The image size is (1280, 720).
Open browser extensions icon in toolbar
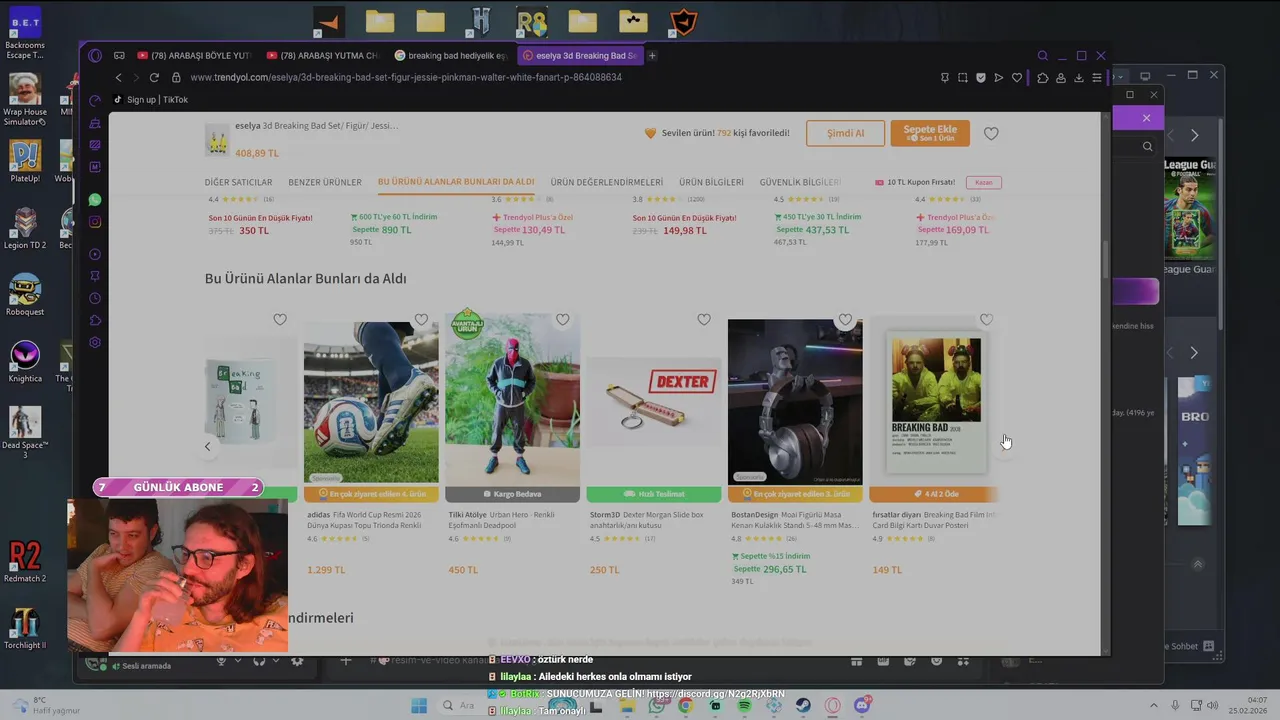(1043, 77)
